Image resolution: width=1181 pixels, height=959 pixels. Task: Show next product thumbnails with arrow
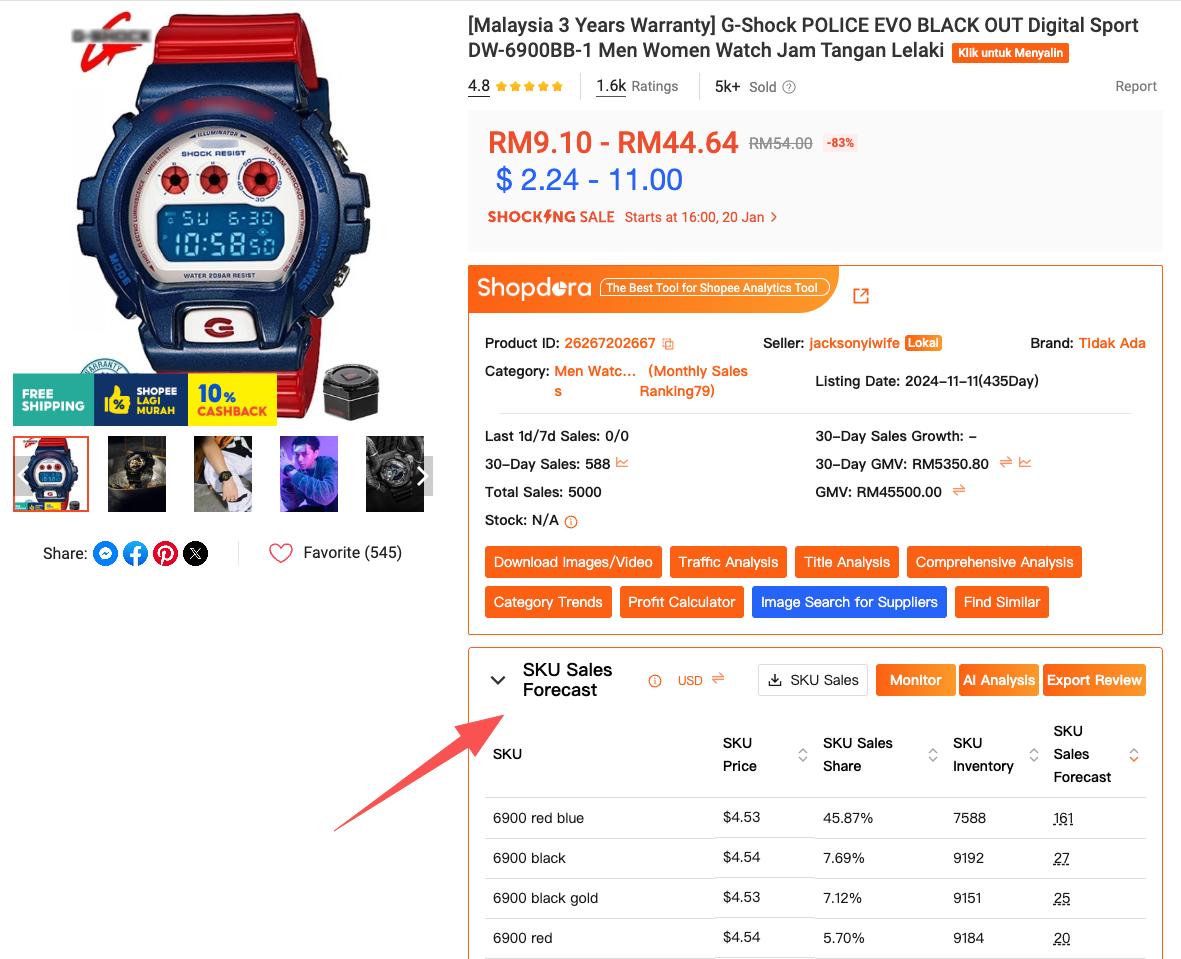click(423, 475)
